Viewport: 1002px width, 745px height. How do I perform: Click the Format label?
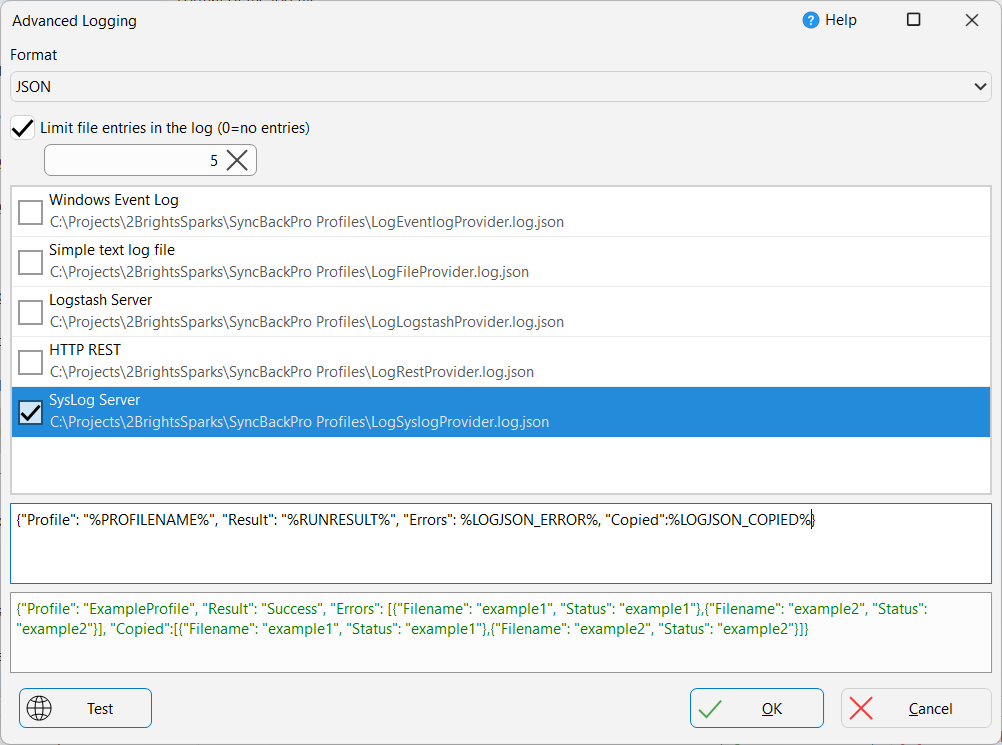(33, 55)
